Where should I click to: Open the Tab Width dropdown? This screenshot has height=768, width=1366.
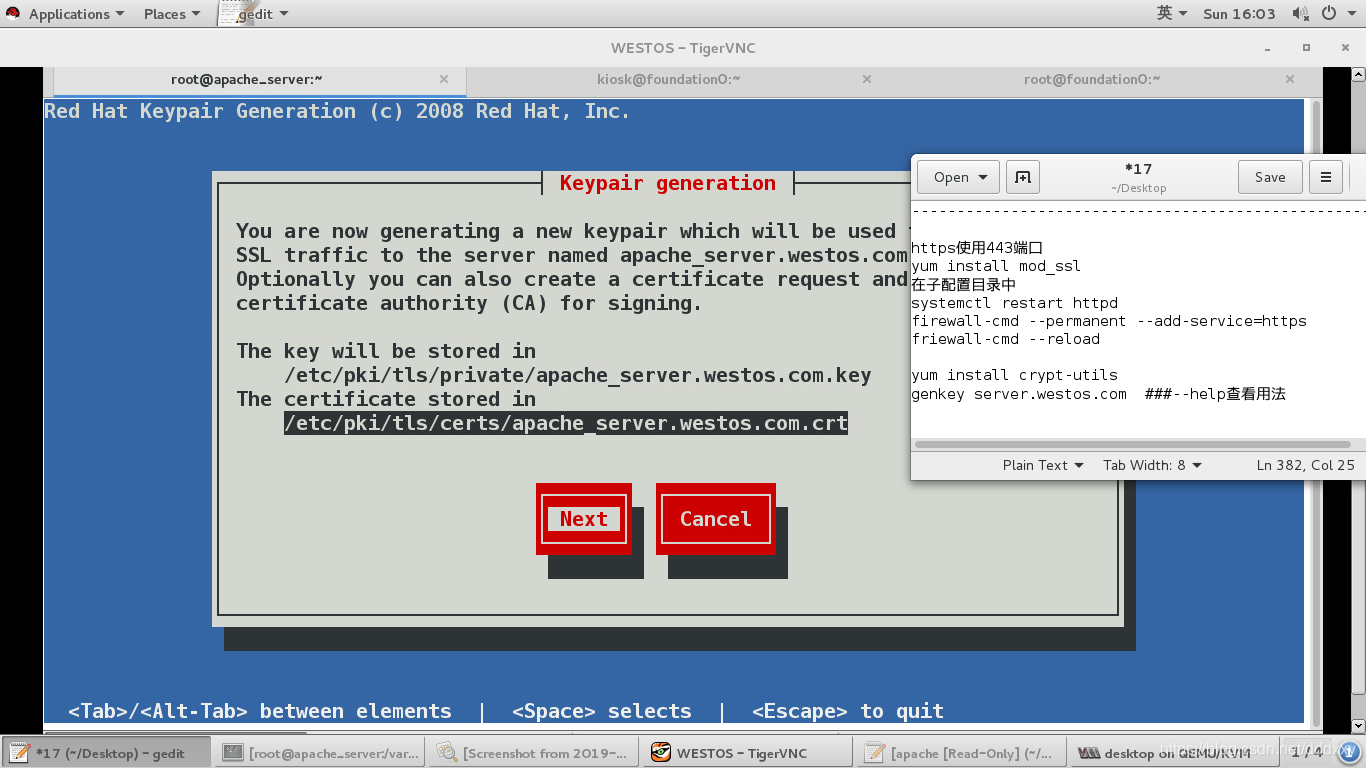pyautogui.click(x=1152, y=465)
